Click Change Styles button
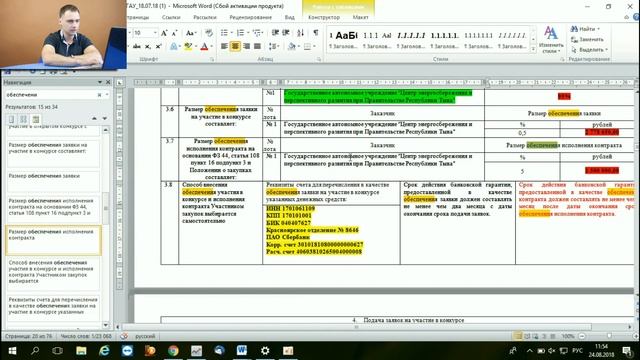This screenshot has height=360, width=640. point(551,40)
